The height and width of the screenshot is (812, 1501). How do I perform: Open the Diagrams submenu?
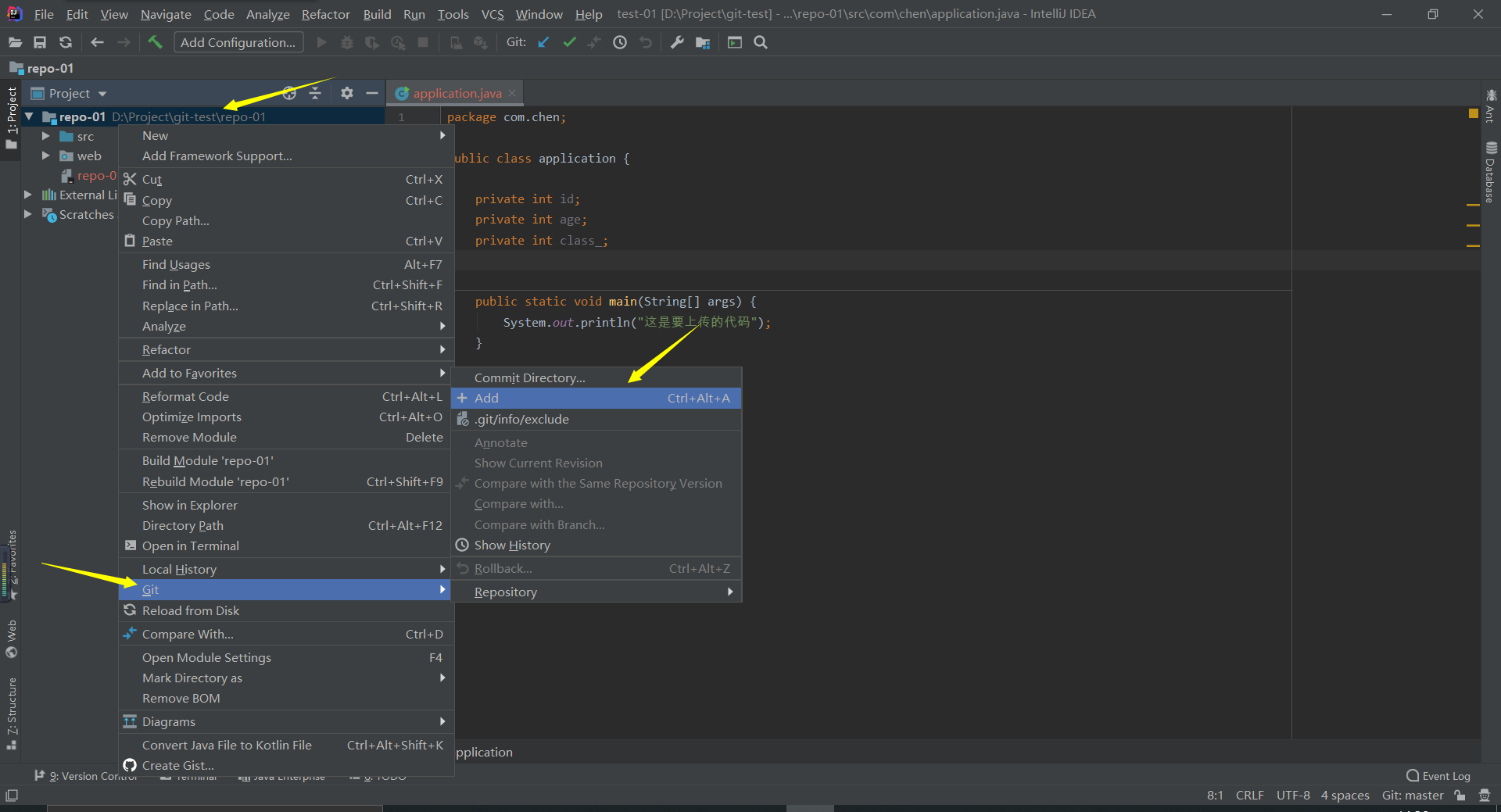tap(285, 721)
